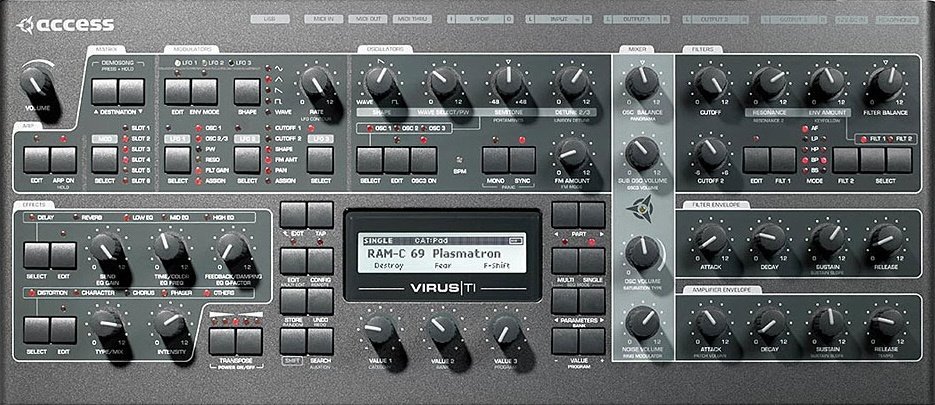Toggle the OSC3 On button
The width and height of the screenshot is (935, 405).
pyautogui.click(x=423, y=158)
